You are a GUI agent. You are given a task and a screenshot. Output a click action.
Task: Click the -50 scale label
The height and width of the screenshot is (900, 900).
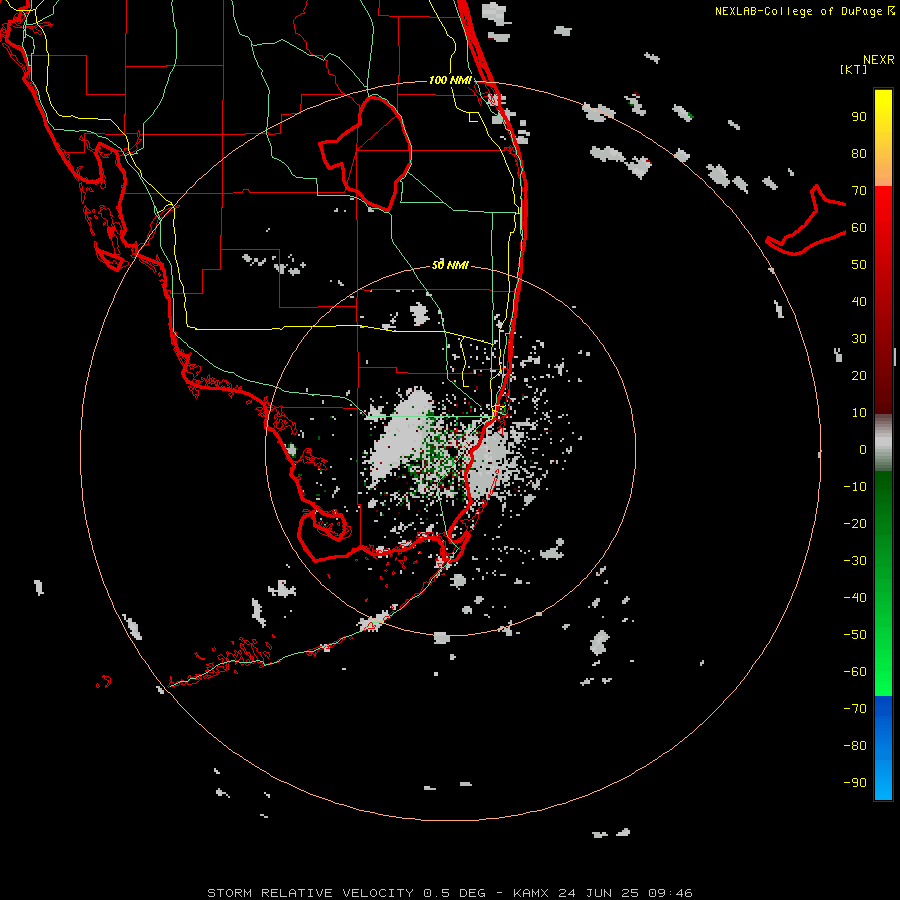pyautogui.click(x=855, y=635)
